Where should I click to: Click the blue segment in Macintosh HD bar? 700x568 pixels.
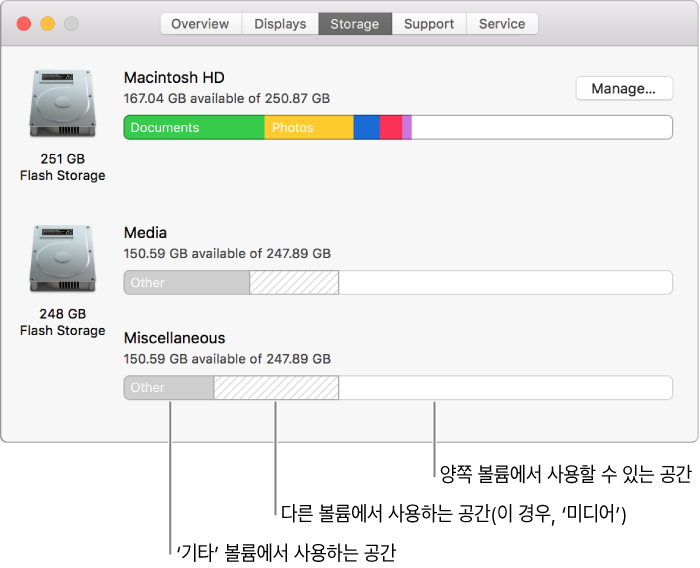point(367,128)
